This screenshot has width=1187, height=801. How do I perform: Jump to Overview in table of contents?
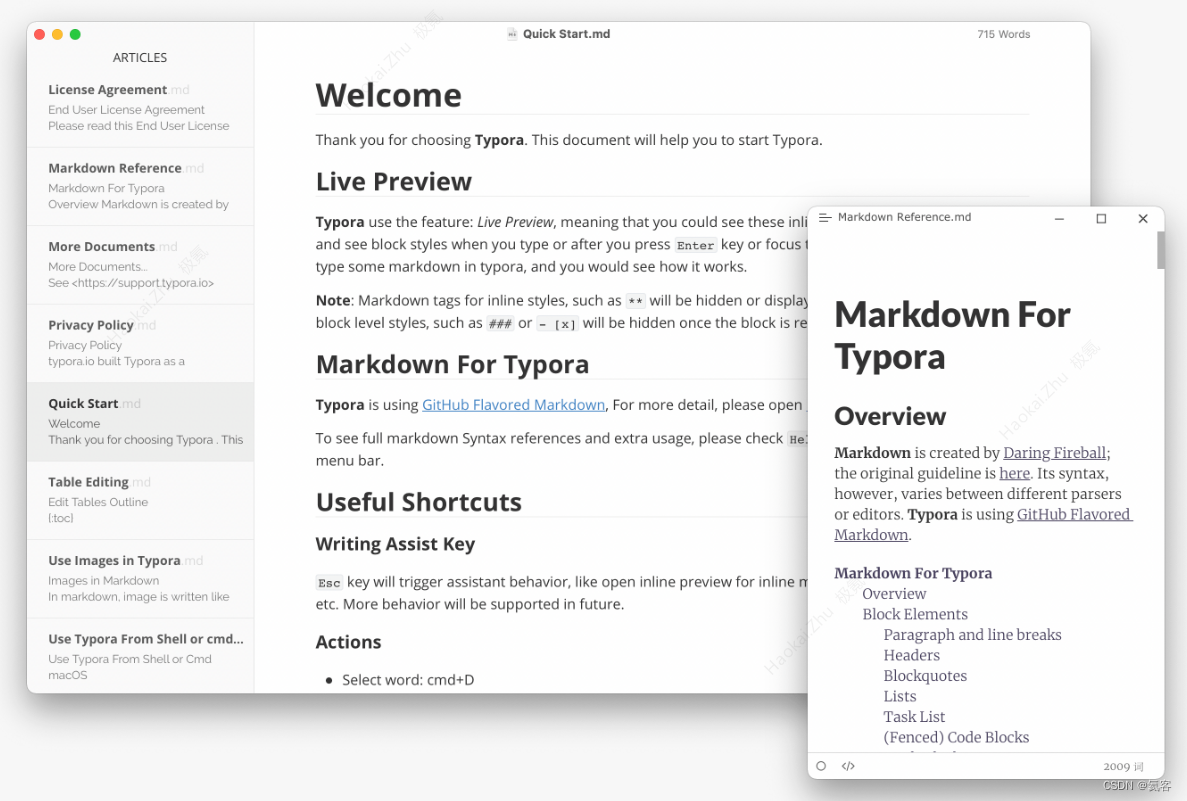pyautogui.click(x=894, y=594)
